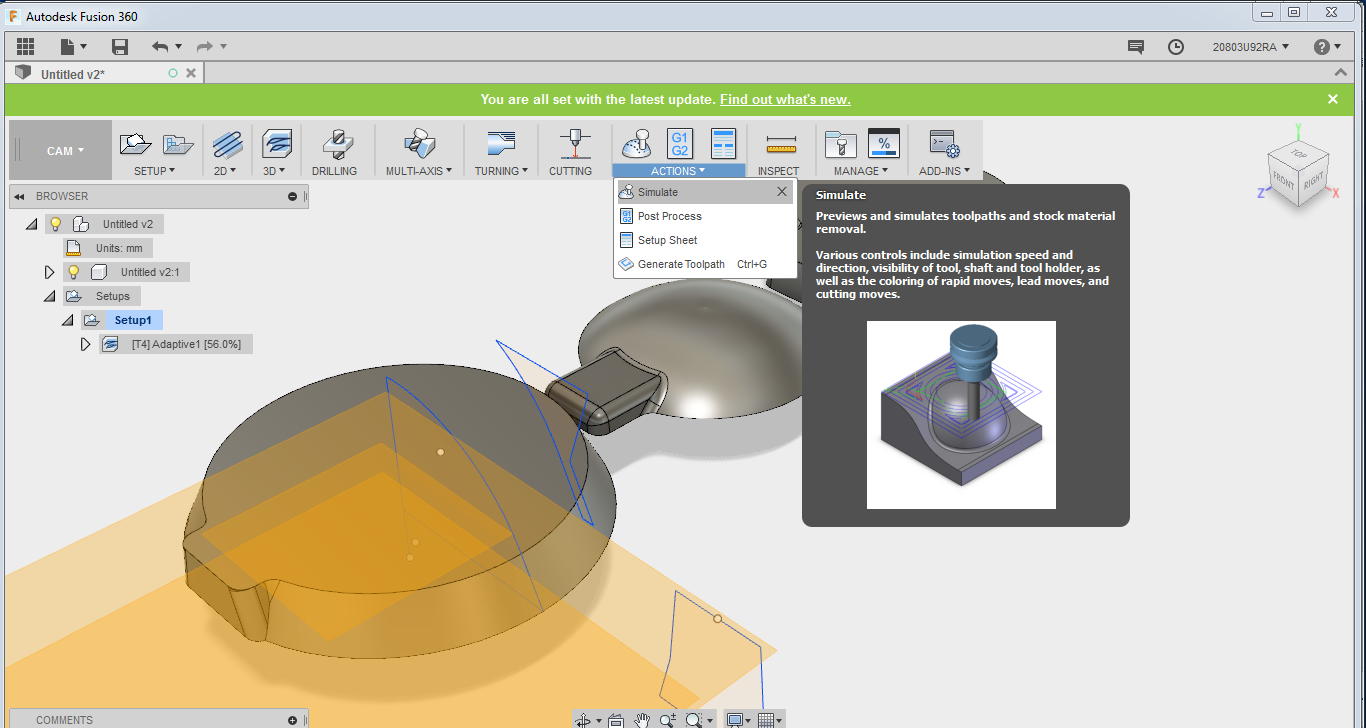Click the TOP face of the ViewCube
The height and width of the screenshot is (728, 1366).
pyautogui.click(x=1298, y=155)
